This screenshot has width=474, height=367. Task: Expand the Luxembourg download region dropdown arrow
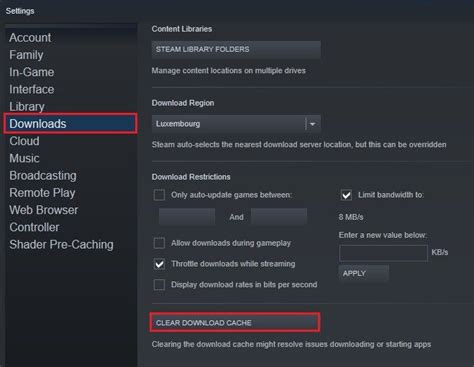tap(313, 124)
